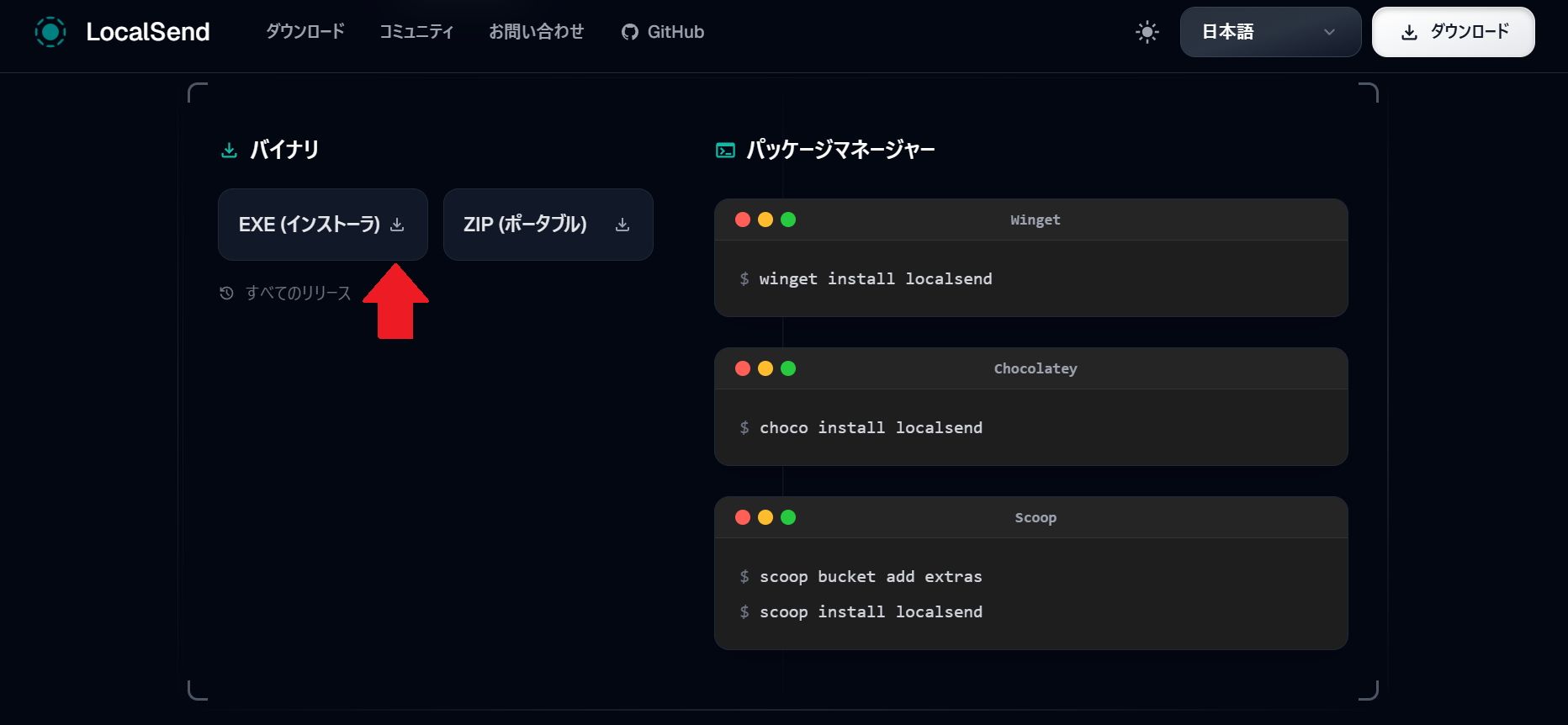Click the red dot in Winget terminal
The image size is (1568, 725).
743,220
